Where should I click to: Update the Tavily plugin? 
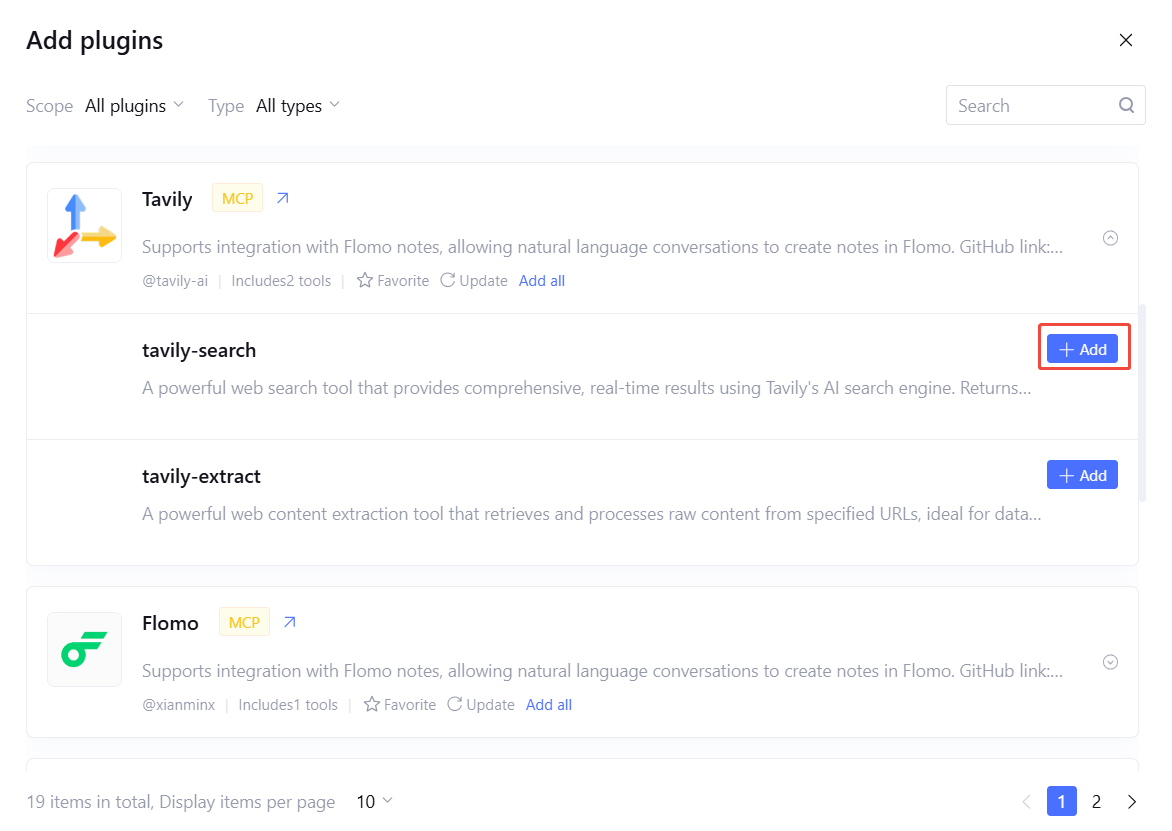click(474, 281)
